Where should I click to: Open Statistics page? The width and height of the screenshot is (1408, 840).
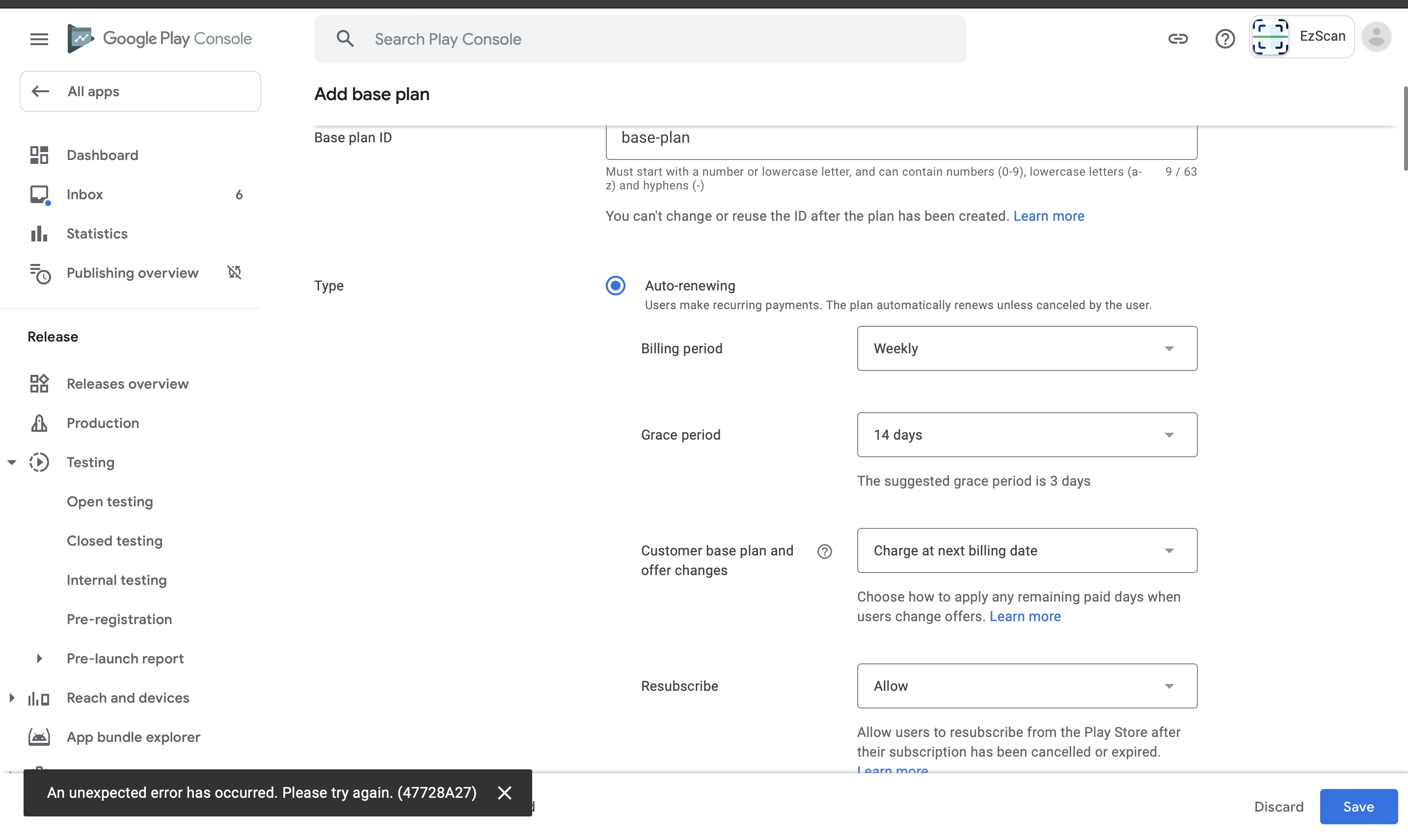(x=97, y=234)
